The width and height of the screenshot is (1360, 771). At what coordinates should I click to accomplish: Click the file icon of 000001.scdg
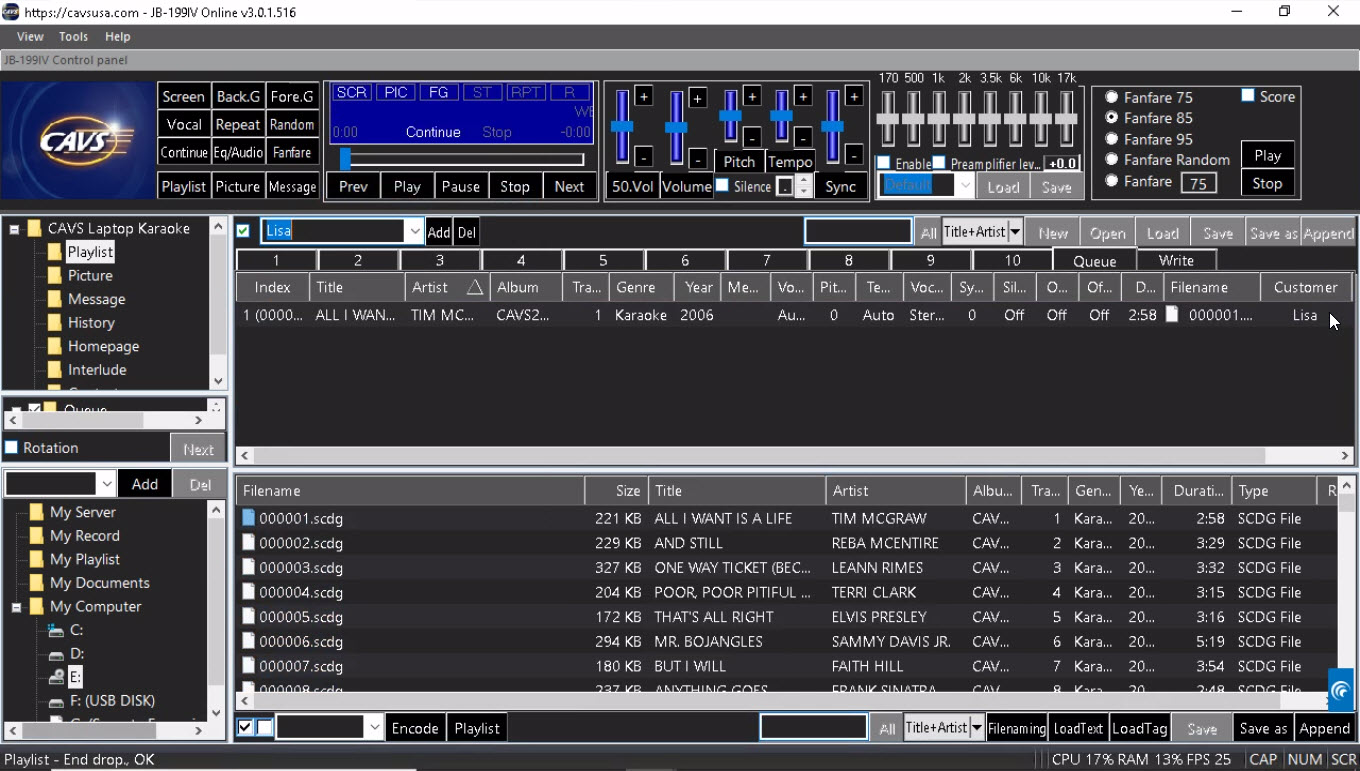point(248,518)
